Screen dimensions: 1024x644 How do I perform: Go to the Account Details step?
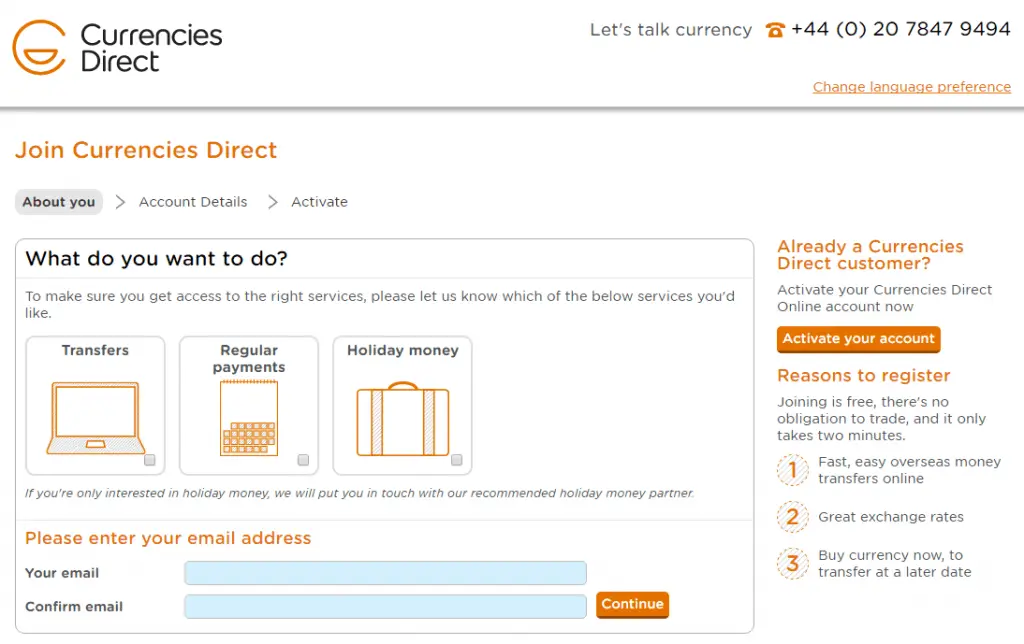pos(193,202)
